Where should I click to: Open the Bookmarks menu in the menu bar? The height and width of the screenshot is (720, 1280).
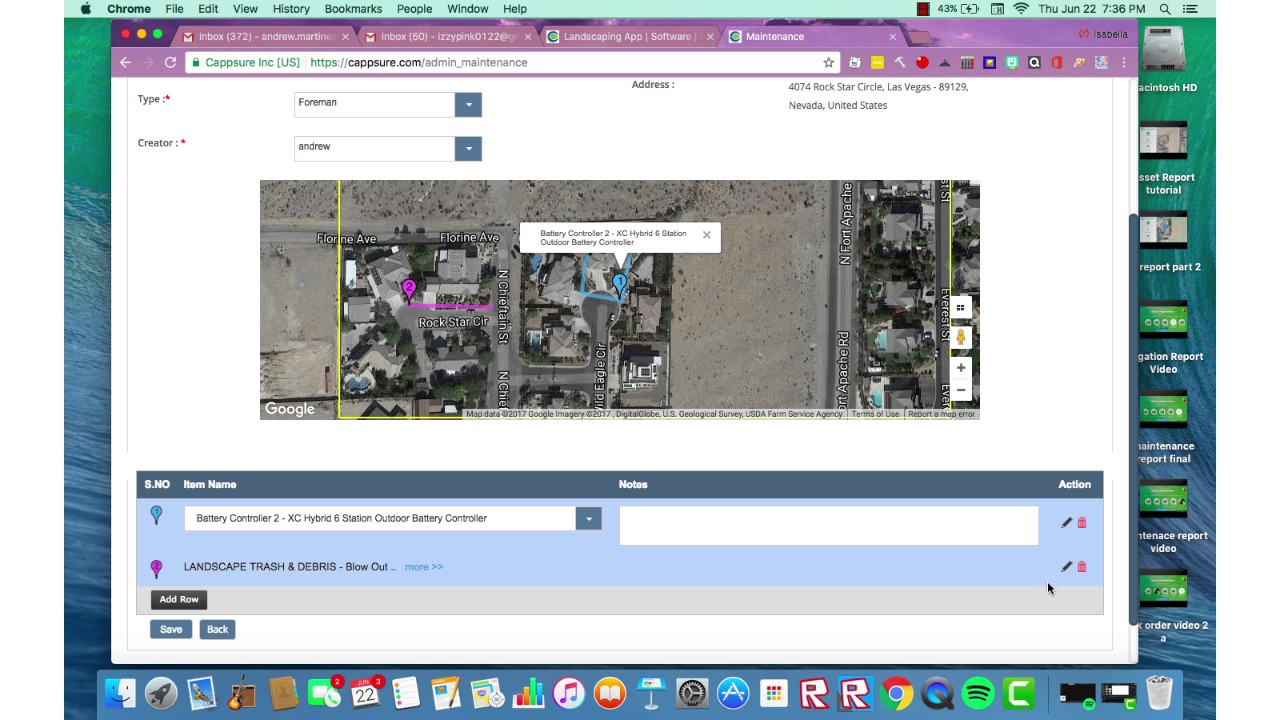click(353, 9)
